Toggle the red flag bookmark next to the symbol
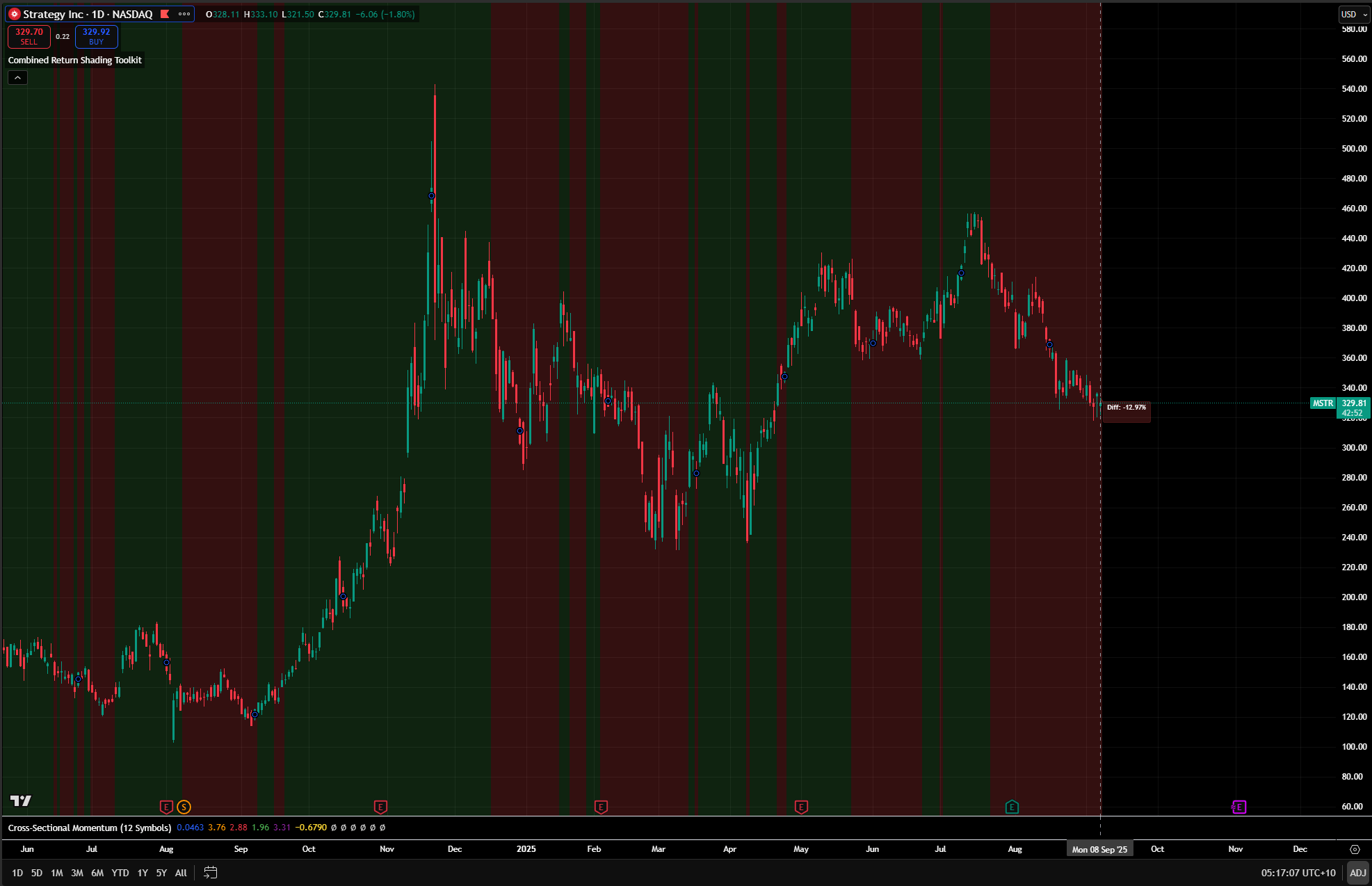This screenshot has height=886, width=1372. pos(164,13)
